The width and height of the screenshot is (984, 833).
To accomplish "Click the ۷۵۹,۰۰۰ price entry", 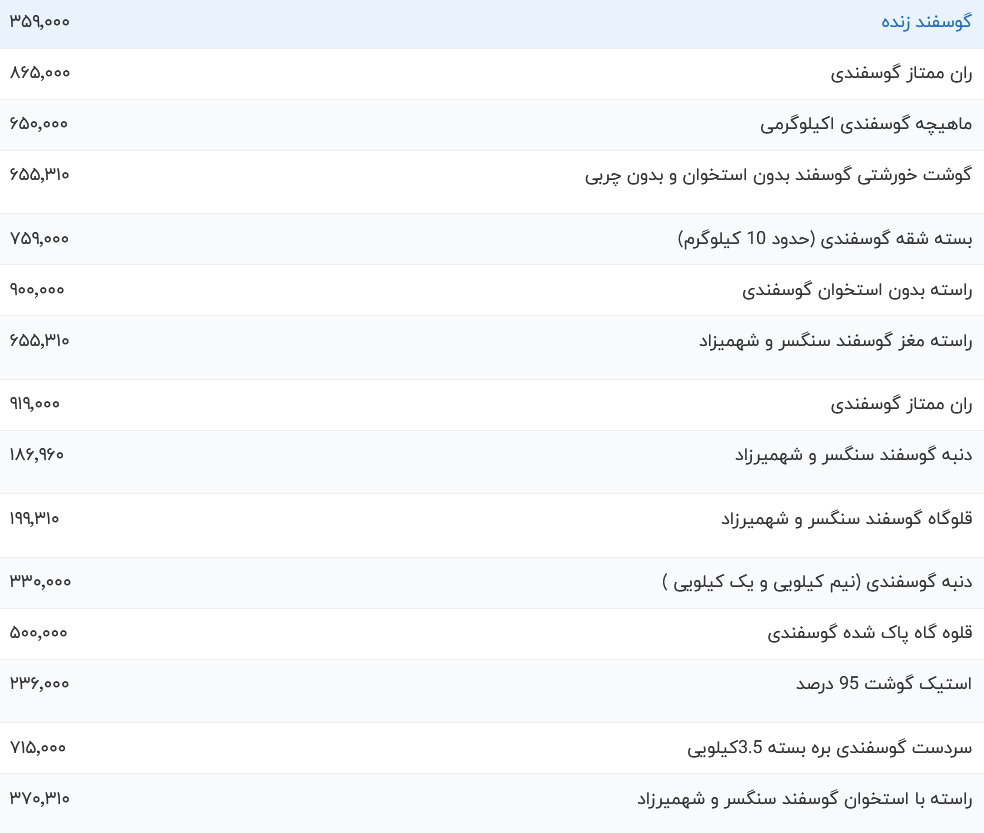I will (37, 238).
